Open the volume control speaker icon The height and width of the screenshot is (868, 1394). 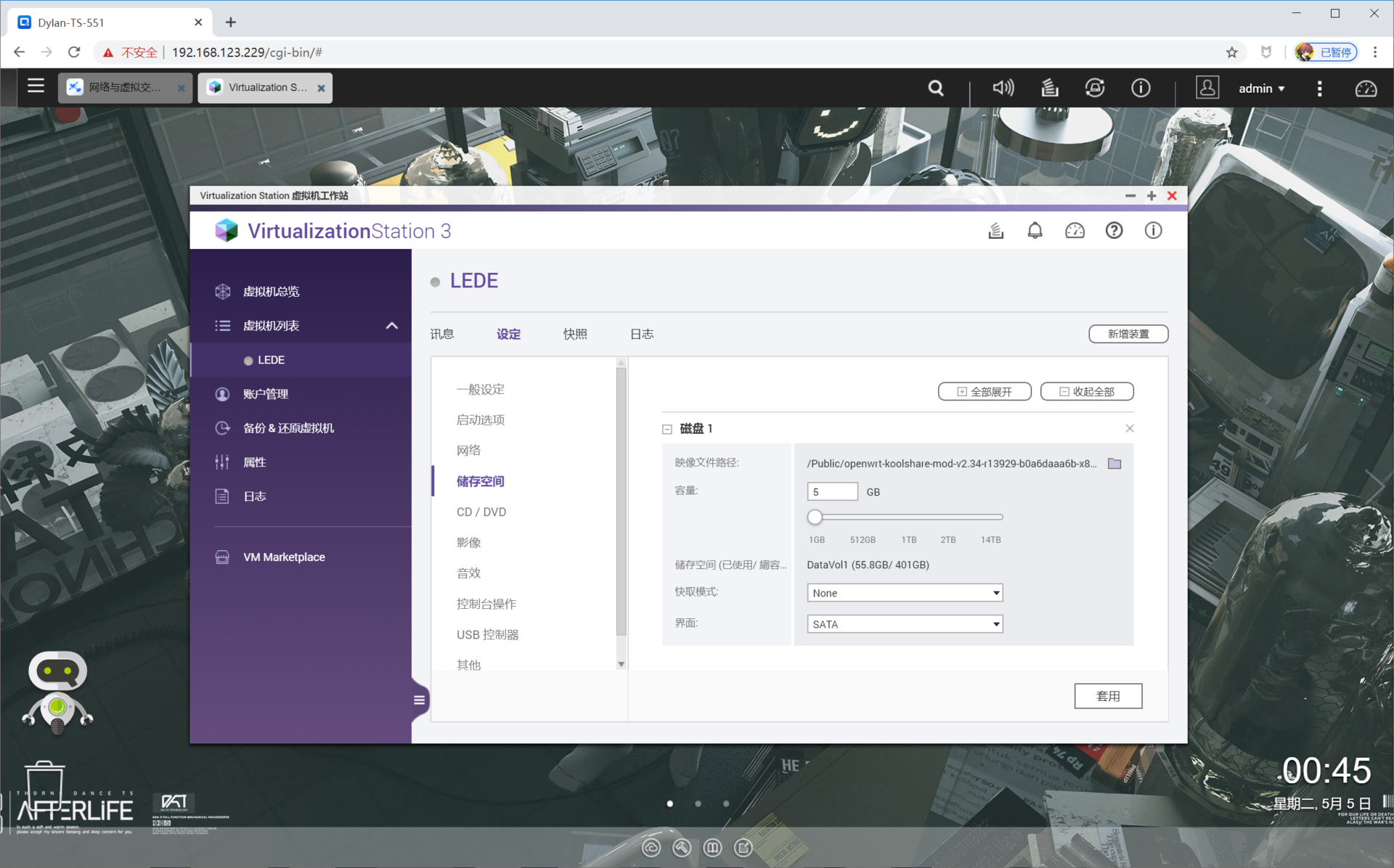click(x=1003, y=88)
